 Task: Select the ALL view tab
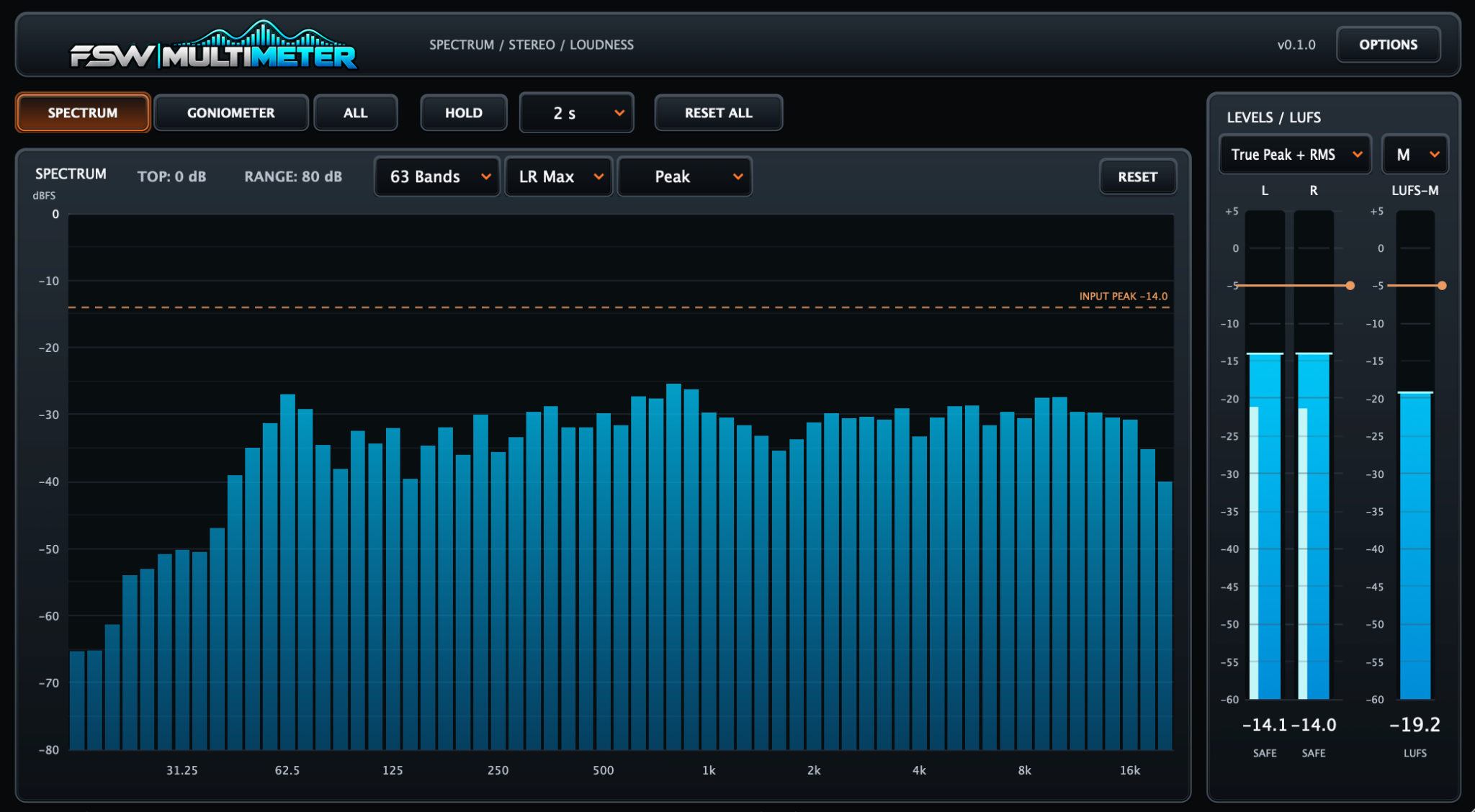tap(356, 113)
